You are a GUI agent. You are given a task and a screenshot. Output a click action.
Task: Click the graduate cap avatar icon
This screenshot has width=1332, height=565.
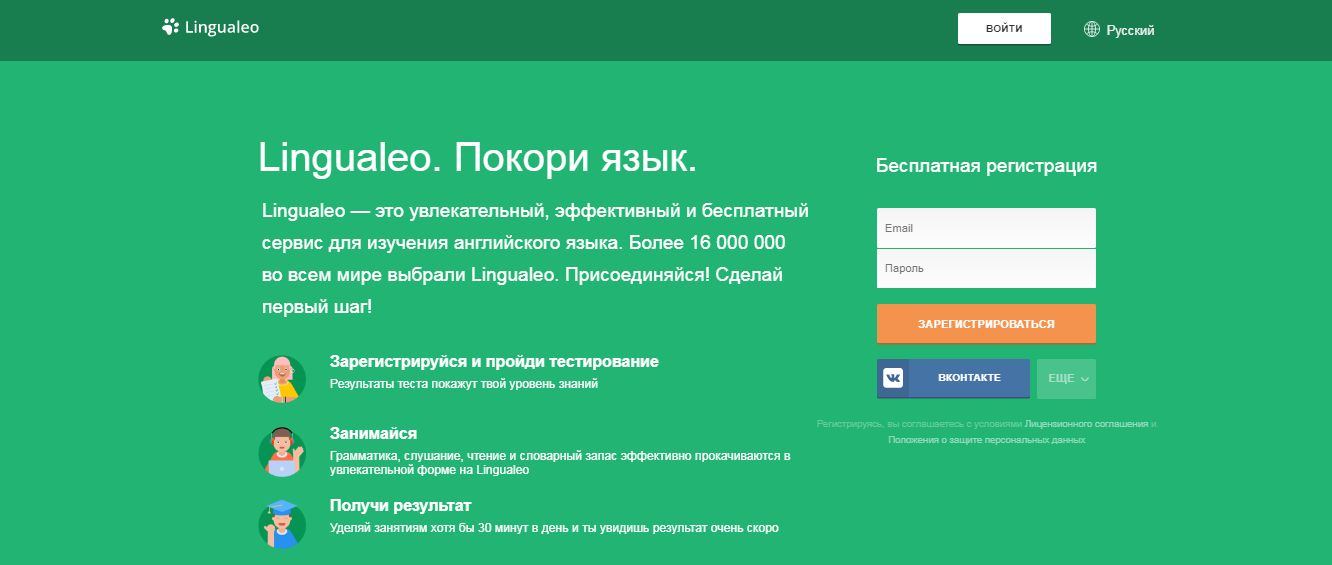point(282,523)
